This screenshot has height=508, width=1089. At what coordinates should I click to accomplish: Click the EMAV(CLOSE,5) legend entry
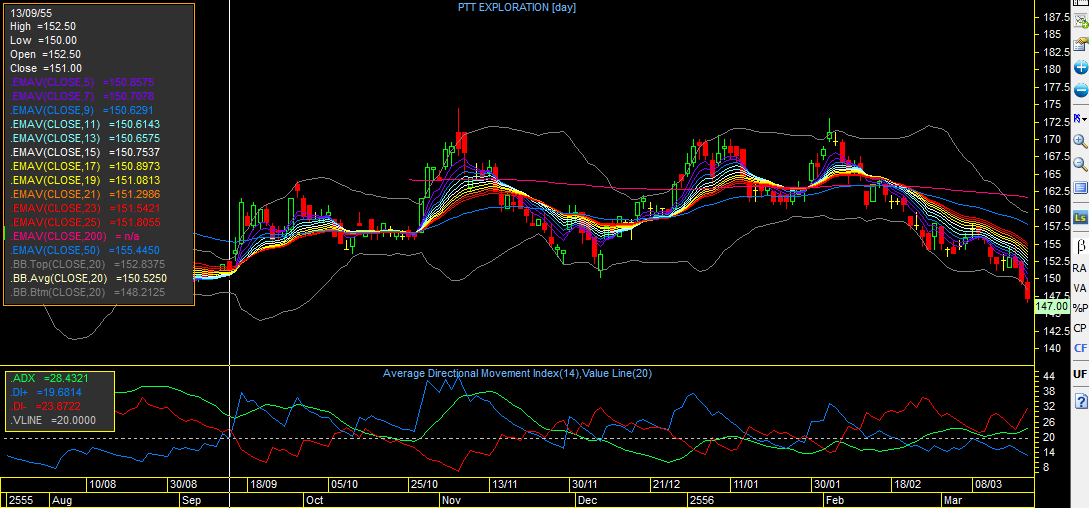tap(81, 82)
